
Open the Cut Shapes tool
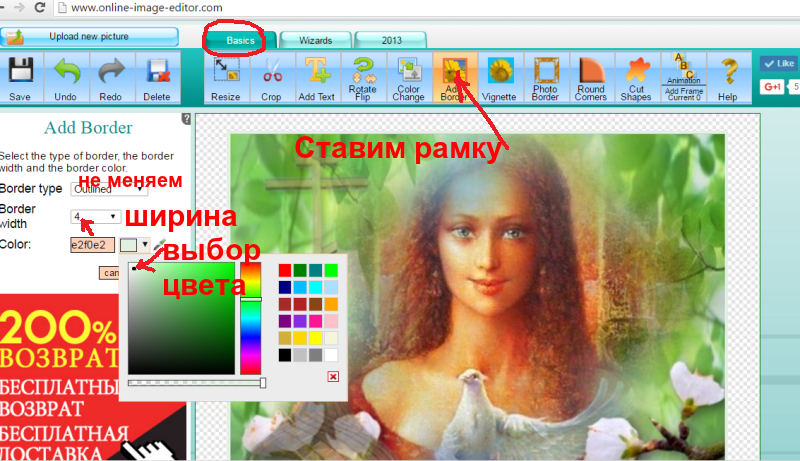coord(636,78)
